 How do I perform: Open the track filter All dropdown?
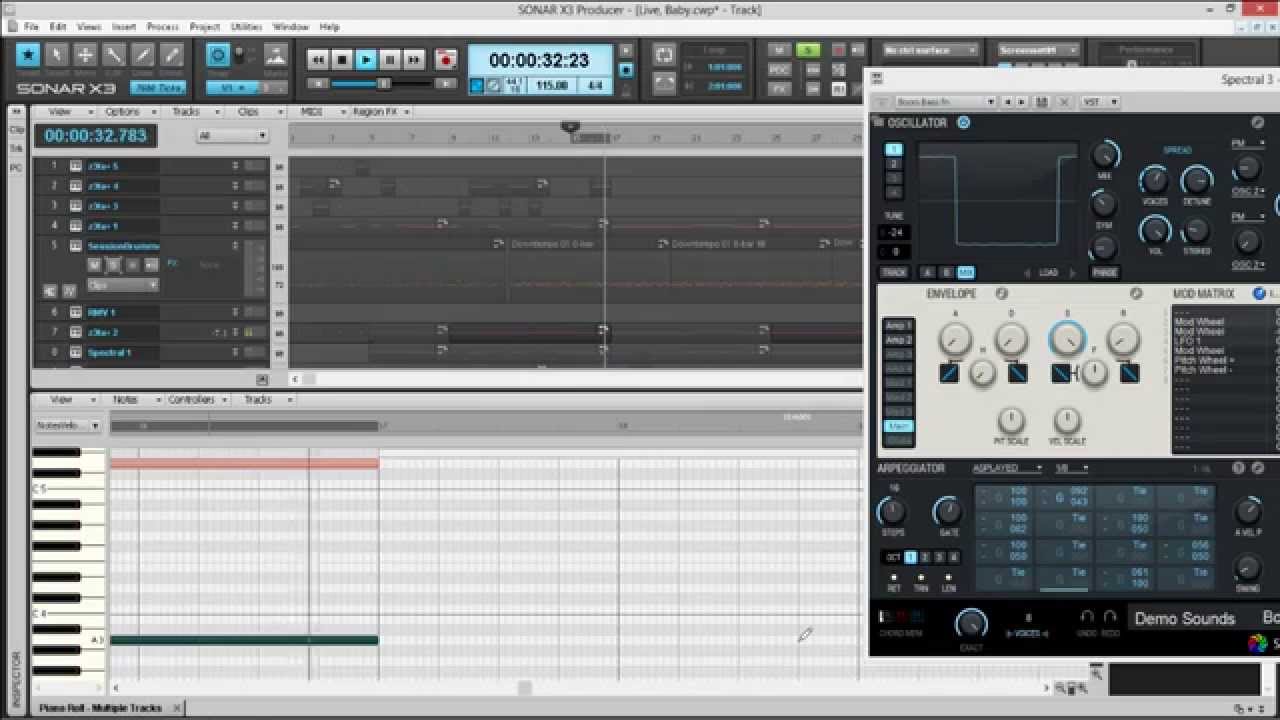(232, 136)
